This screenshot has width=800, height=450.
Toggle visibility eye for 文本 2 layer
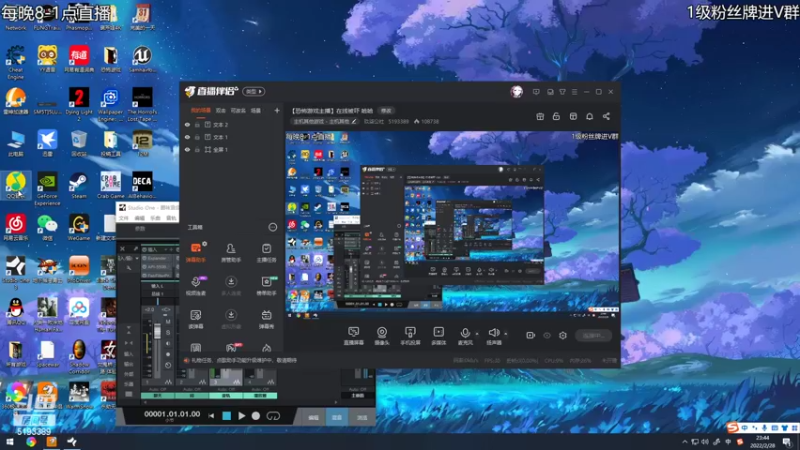coord(187,124)
